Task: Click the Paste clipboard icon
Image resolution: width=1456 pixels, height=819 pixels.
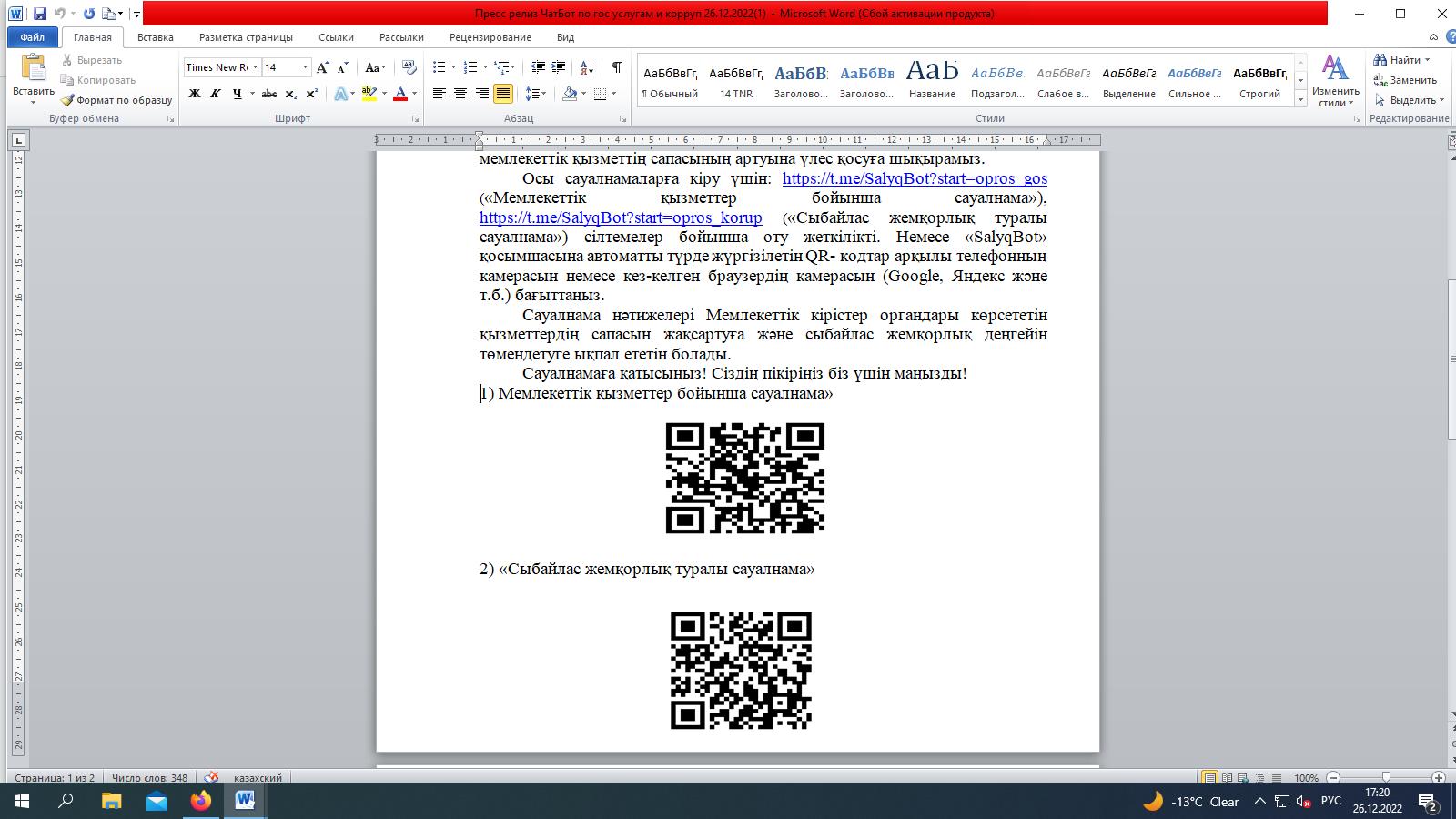Action: coord(34,69)
